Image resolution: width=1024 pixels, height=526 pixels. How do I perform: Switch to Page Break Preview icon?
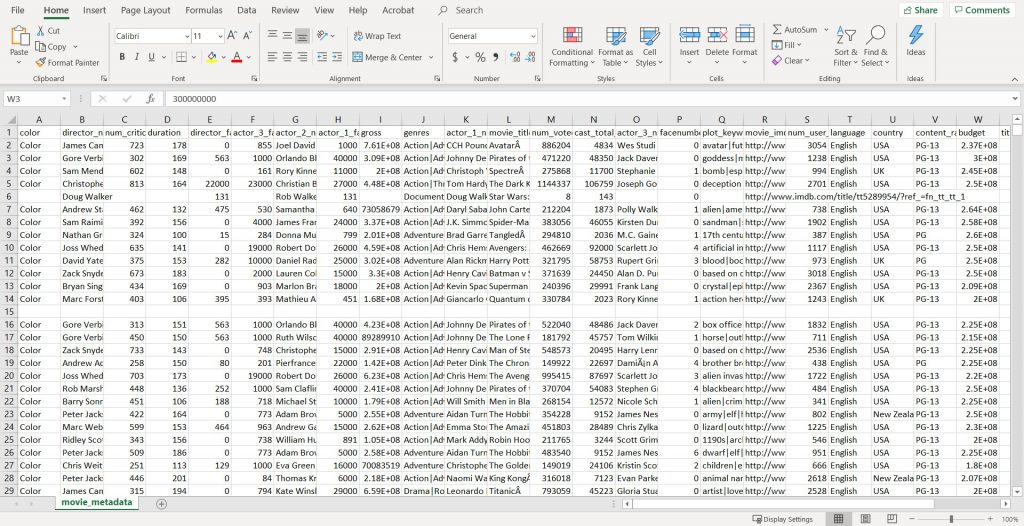click(891, 519)
